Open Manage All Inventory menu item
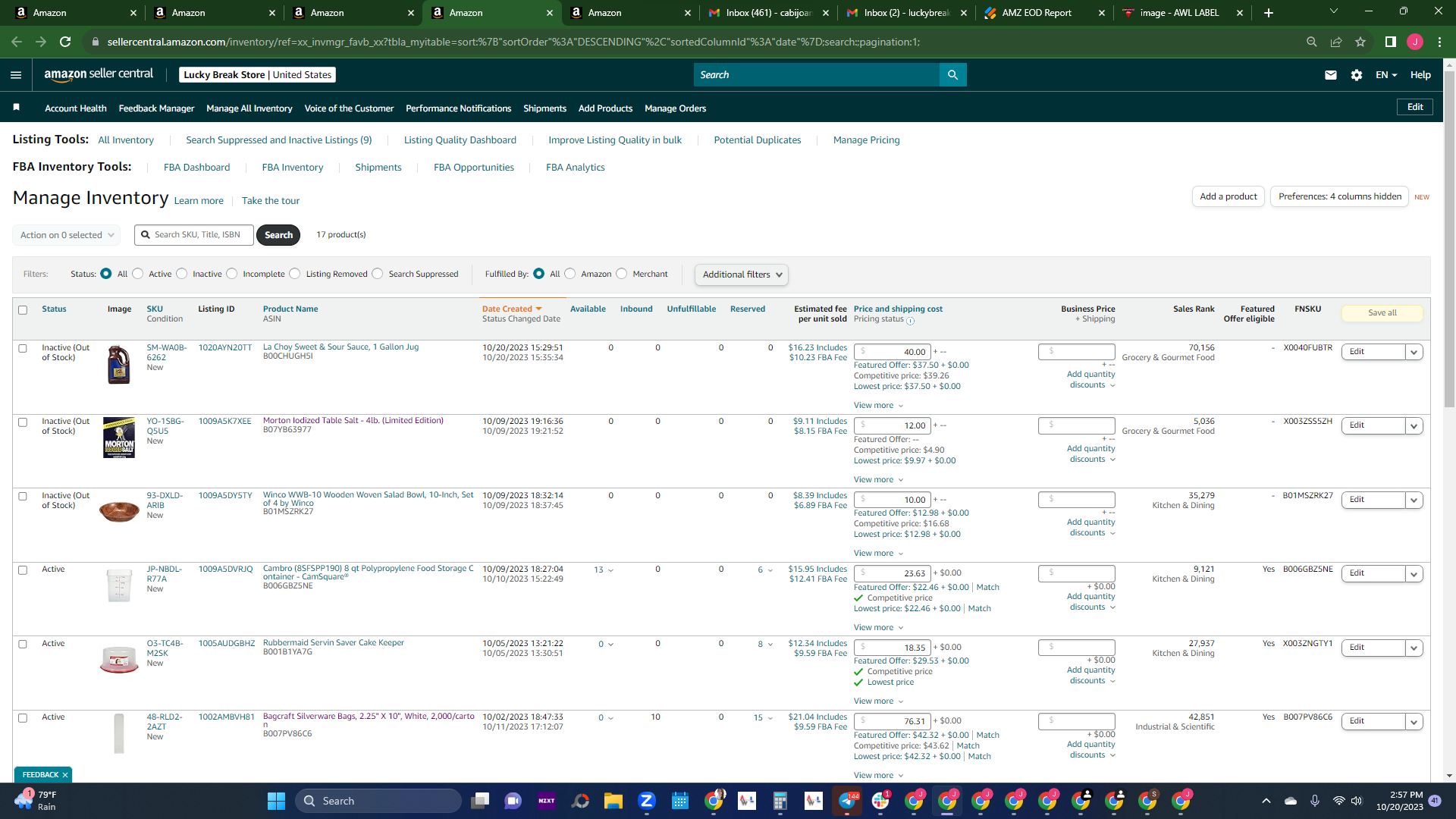Viewport: 1456px width, 819px height. [249, 108]
